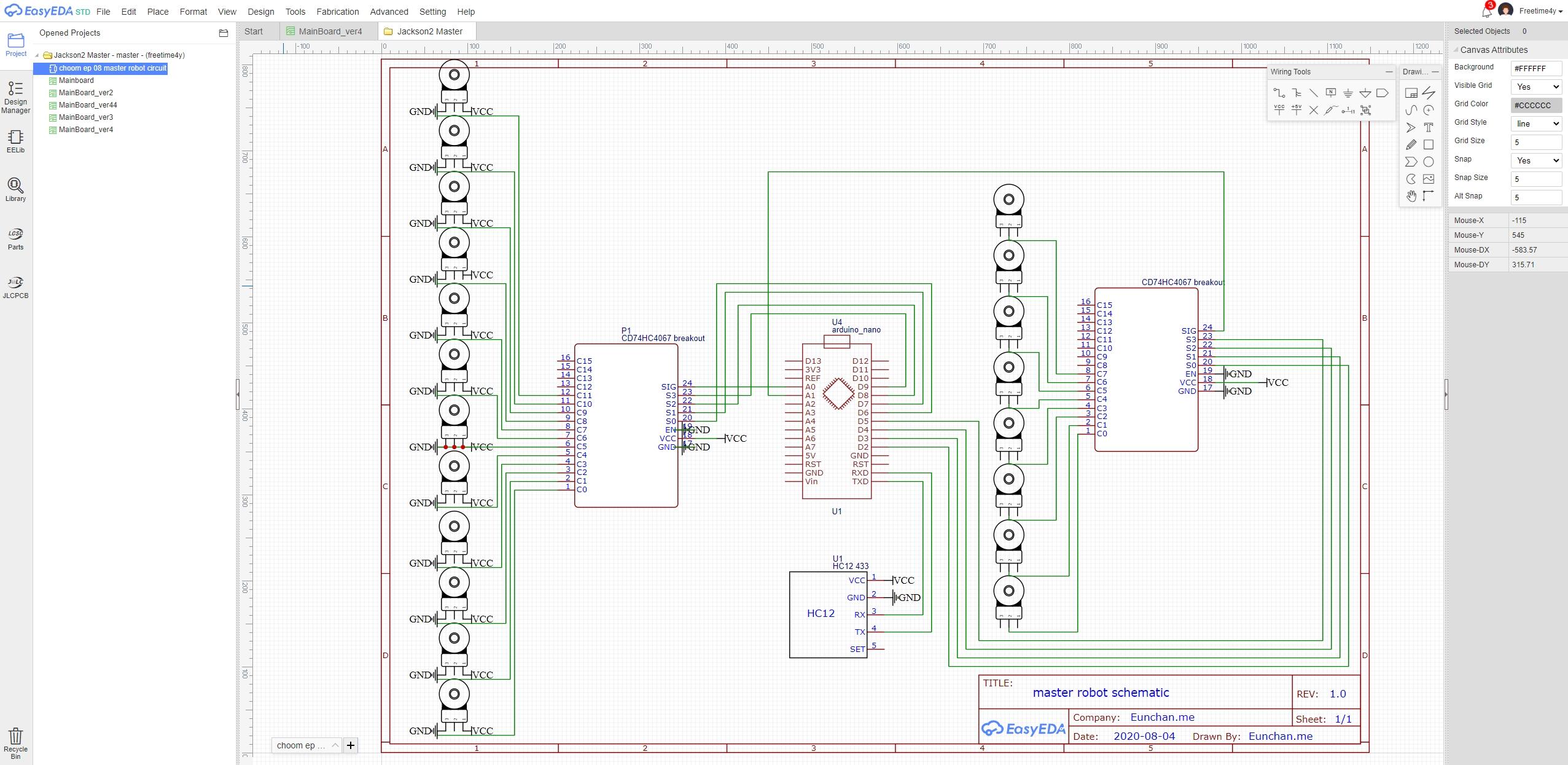
Task: Open MainBoard_ver44 in project tree
Action: (87, 105)
